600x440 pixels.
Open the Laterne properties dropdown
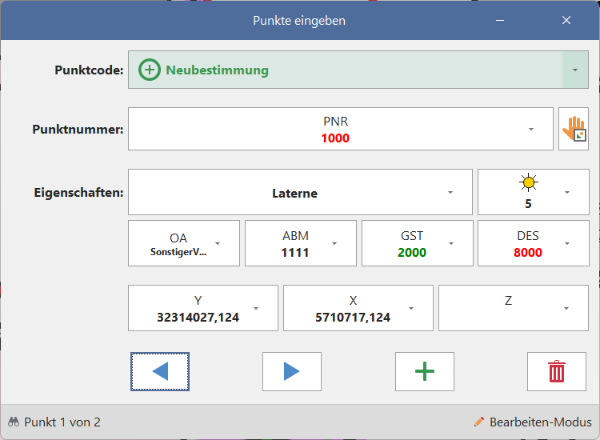click(x=450, y=191)
